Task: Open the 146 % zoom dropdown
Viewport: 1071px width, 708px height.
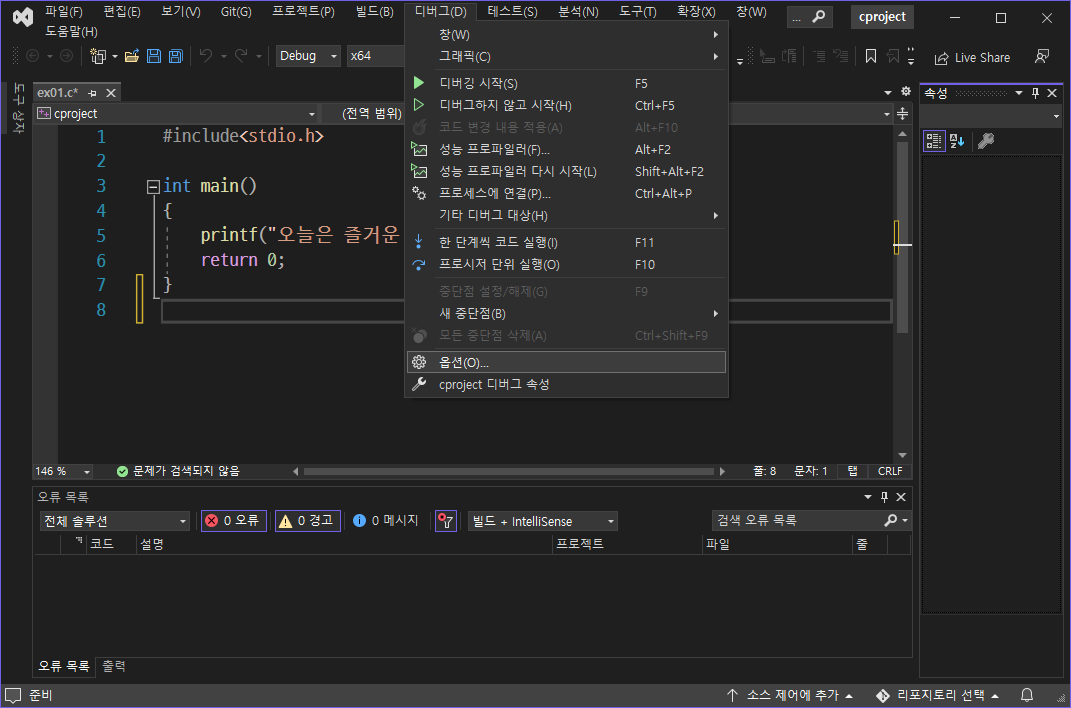Action: [63, 471]
